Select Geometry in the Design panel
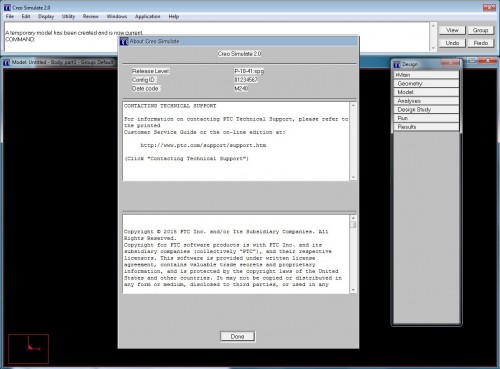The height and width of the screenshot is (369, 500). [x=426, y=83]
